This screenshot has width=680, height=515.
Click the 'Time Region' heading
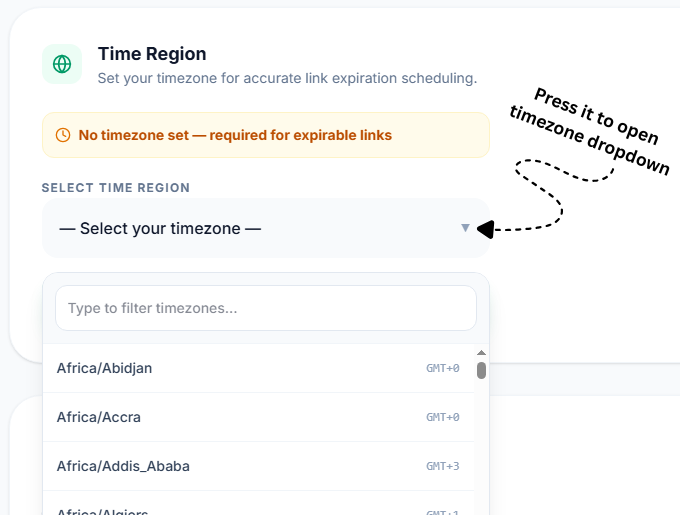pyautogui.click(x=152, y=54)
